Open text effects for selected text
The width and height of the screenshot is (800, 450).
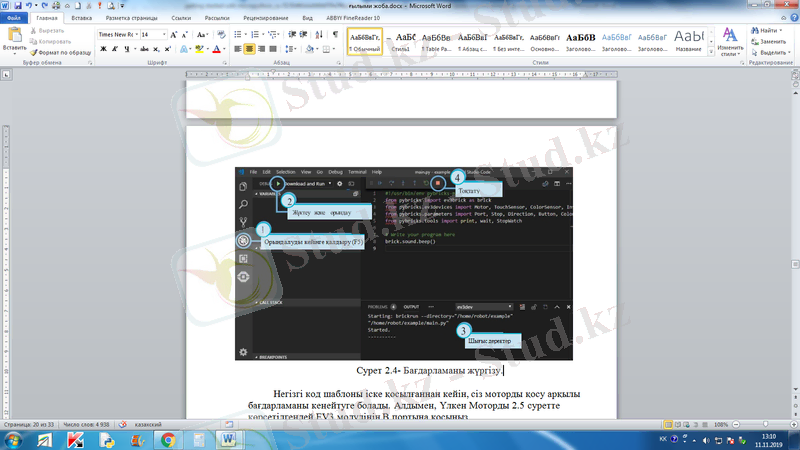184,49
